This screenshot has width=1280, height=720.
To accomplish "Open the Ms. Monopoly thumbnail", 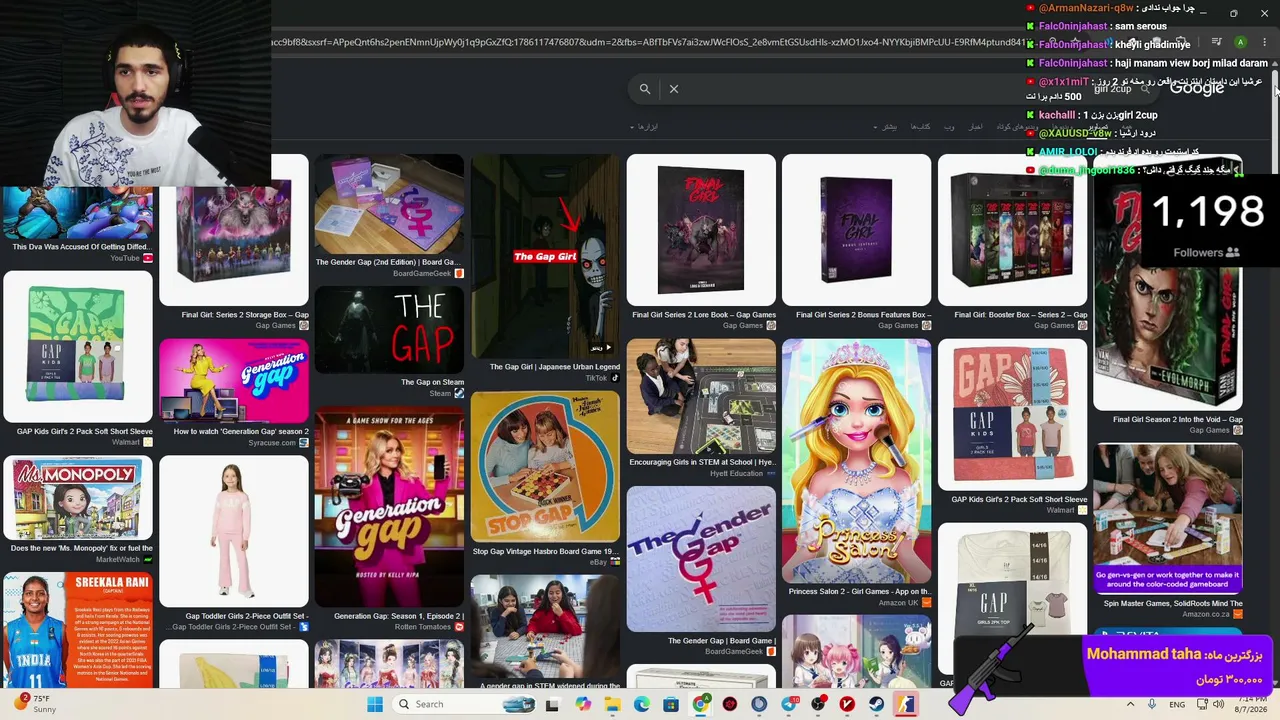I will 78,498.
